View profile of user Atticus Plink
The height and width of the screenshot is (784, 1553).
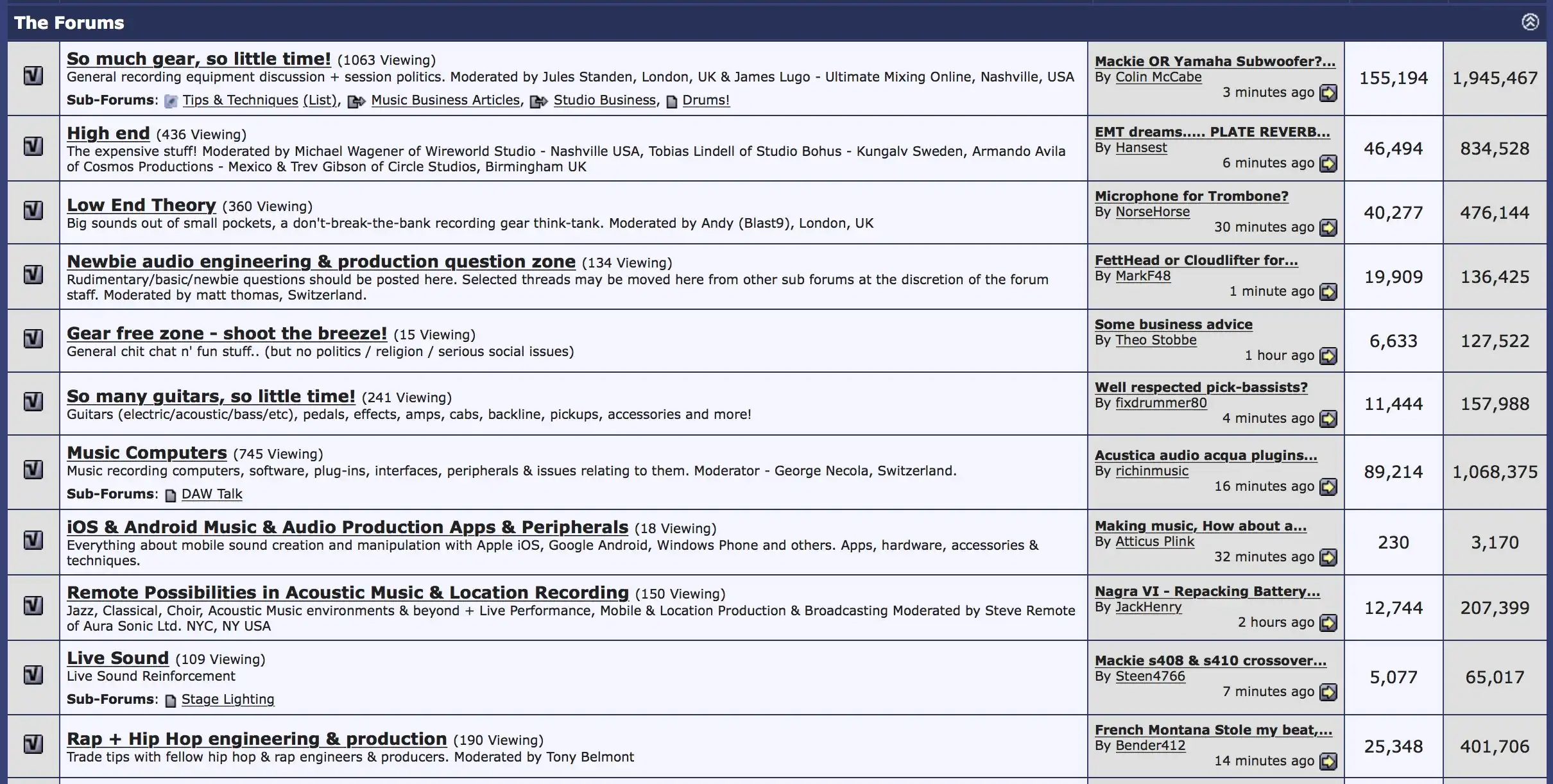[x=1154, y=541]
